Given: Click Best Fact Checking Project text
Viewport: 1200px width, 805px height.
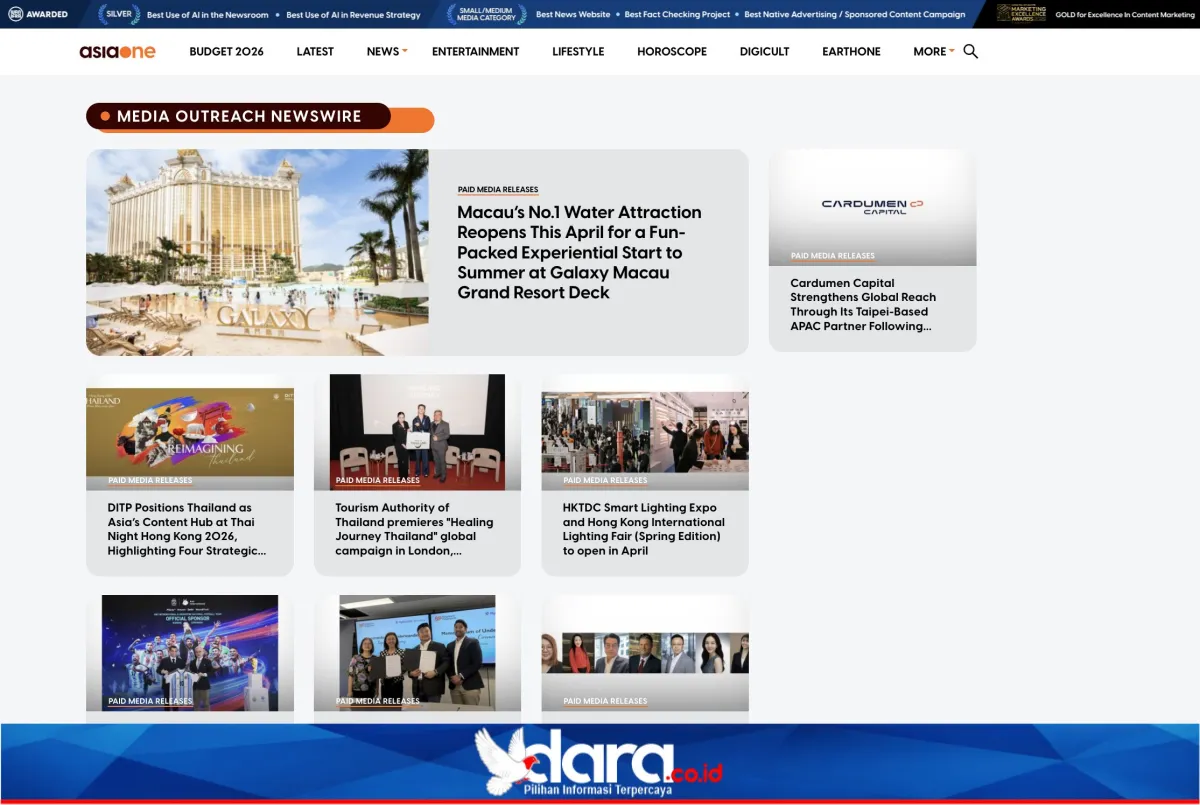Looking at the screenshot, I should click(x=678, y=15).
